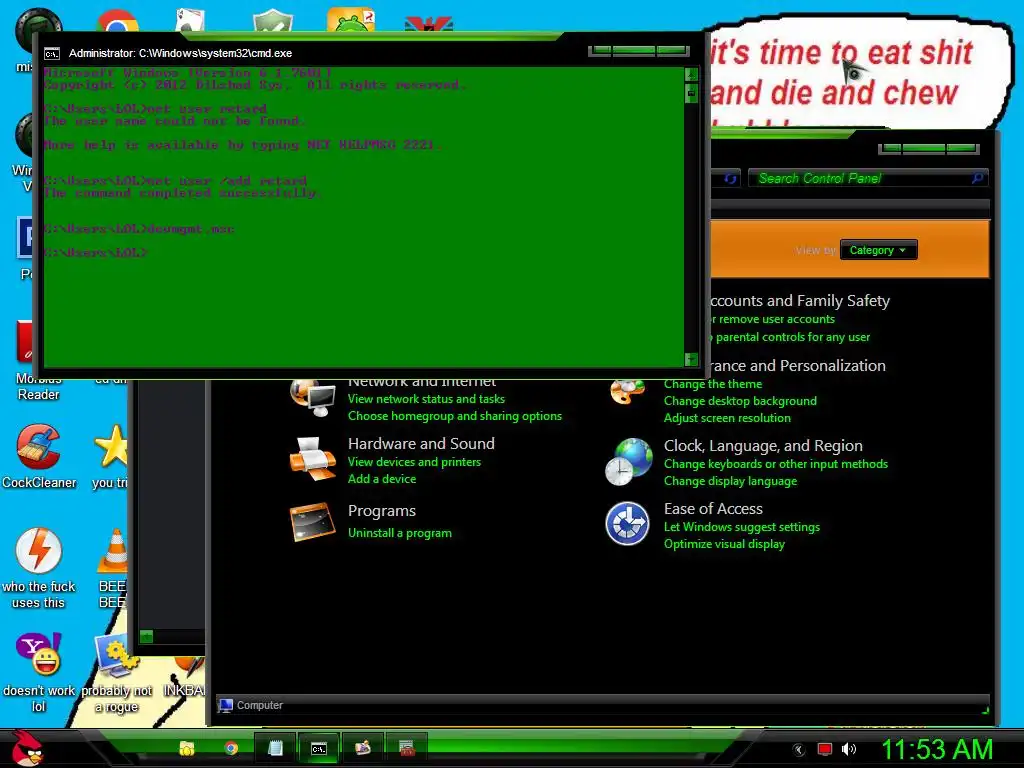The image size is (1024, 768).
Task: Open the folder icon in the taskbar
Action: coord(187,748)
